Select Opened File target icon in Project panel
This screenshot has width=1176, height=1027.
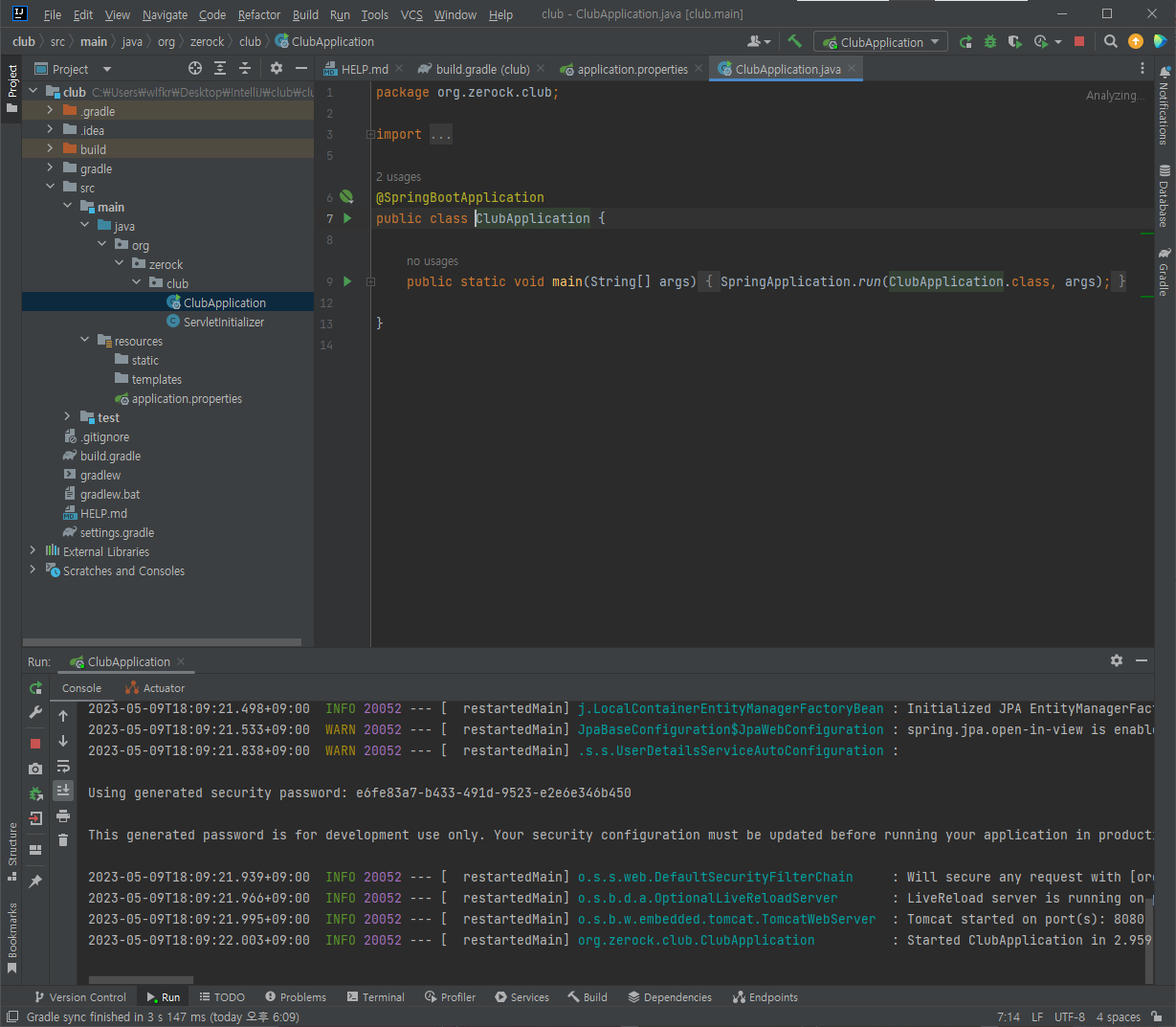[195, 68]
